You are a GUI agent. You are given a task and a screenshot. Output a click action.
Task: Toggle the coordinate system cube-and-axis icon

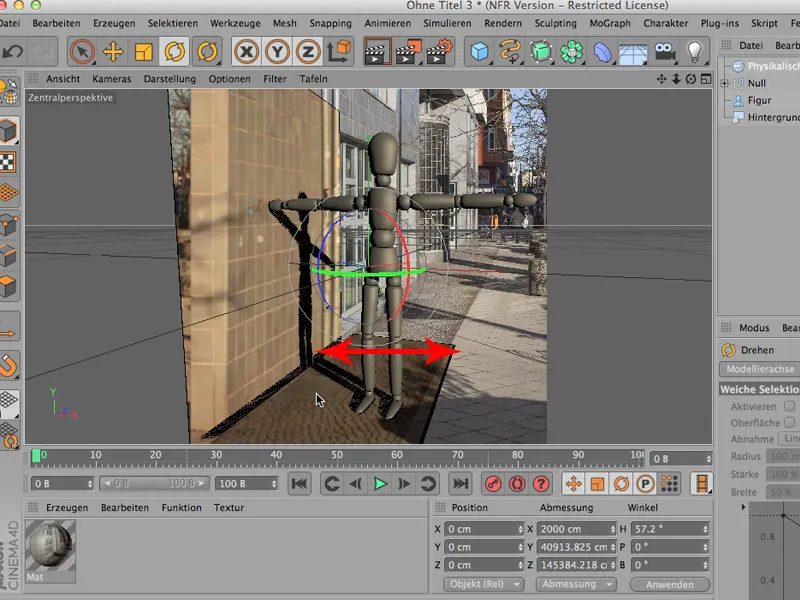tap(338, 52)
